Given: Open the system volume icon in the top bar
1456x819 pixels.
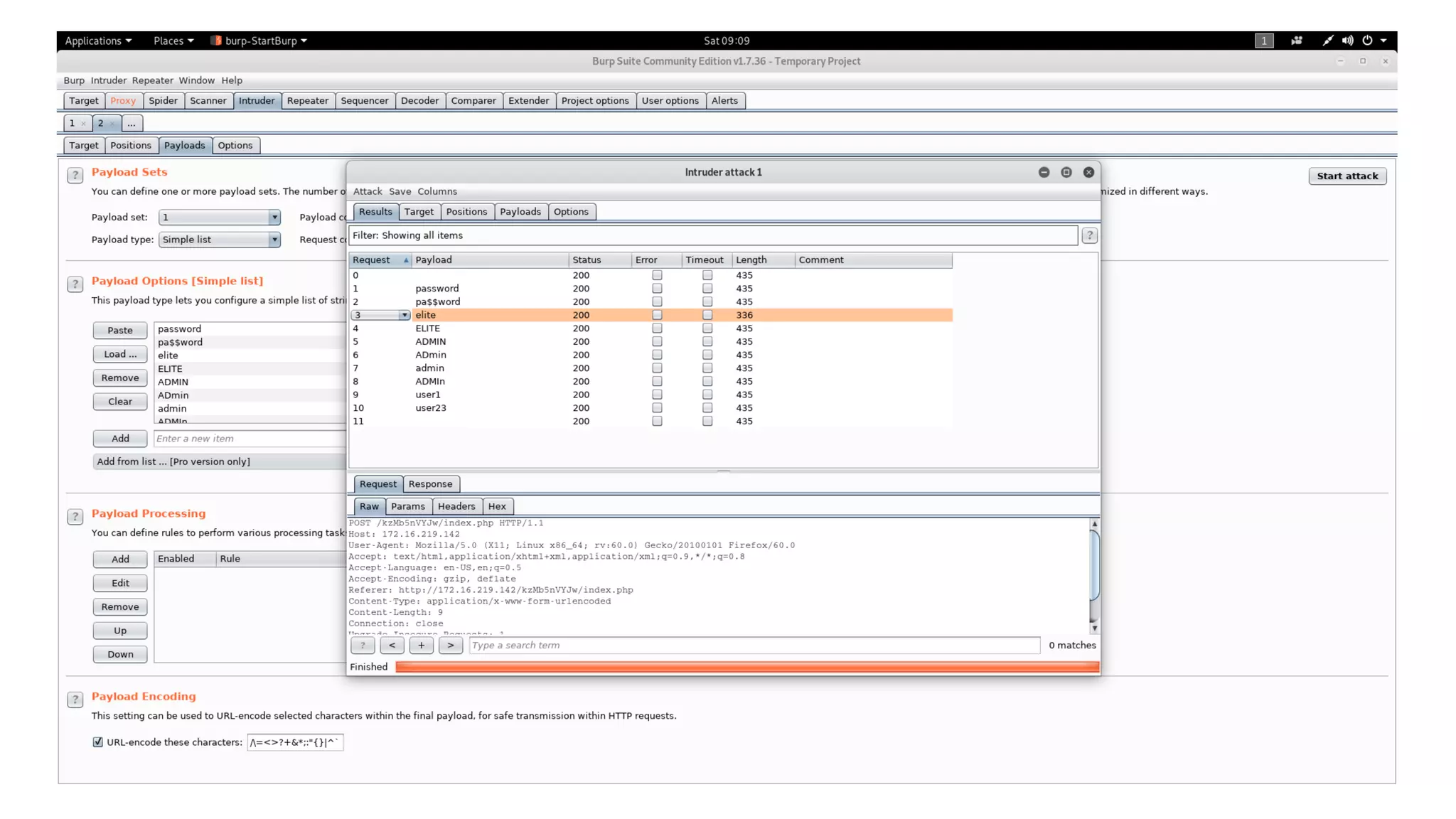Looking at the screenshot, I should coord(1347,41).
